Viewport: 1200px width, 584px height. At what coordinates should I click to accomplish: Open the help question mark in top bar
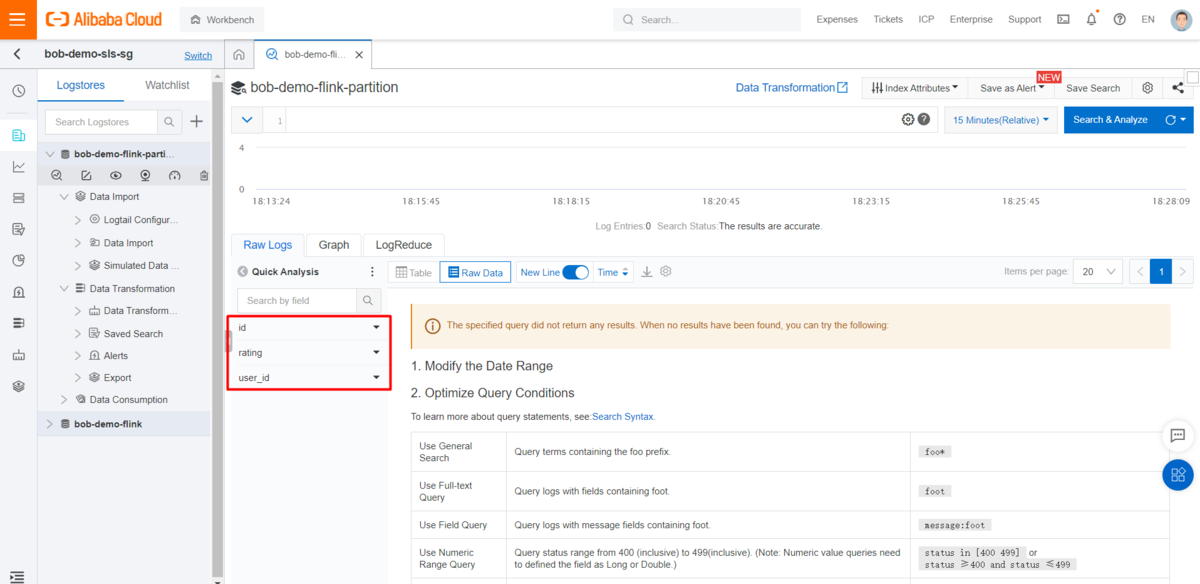[x=1119, y=19]
